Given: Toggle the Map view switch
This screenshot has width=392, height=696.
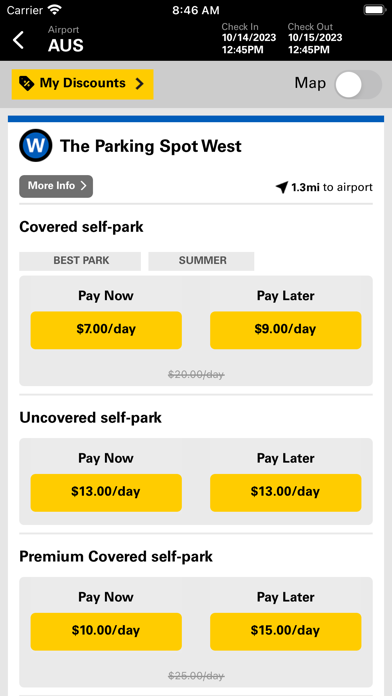Looking at the screenshot, I should click(358, 84).
